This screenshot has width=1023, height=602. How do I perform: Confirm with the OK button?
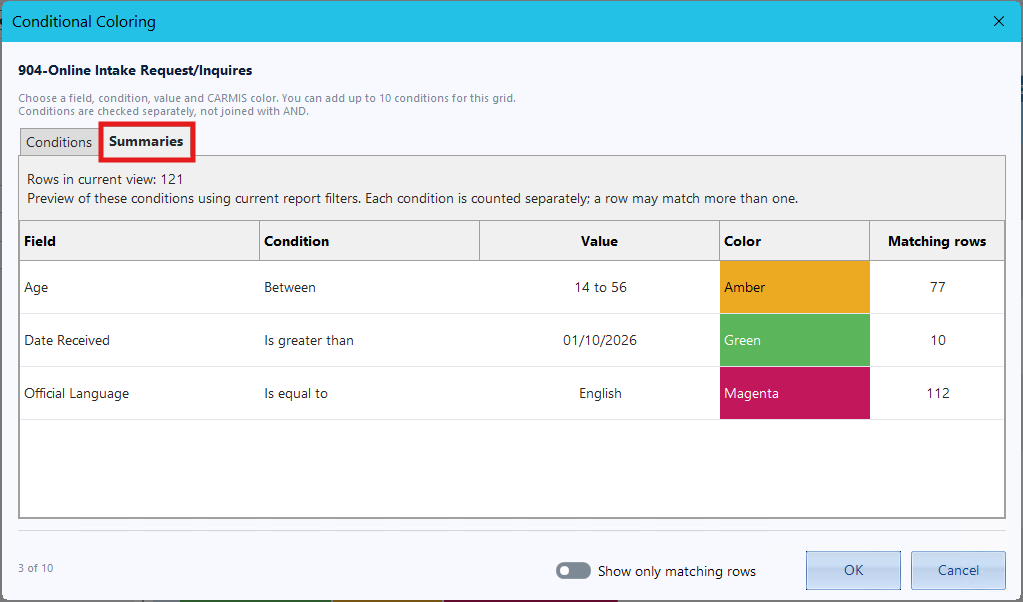(x=853, y=570)
